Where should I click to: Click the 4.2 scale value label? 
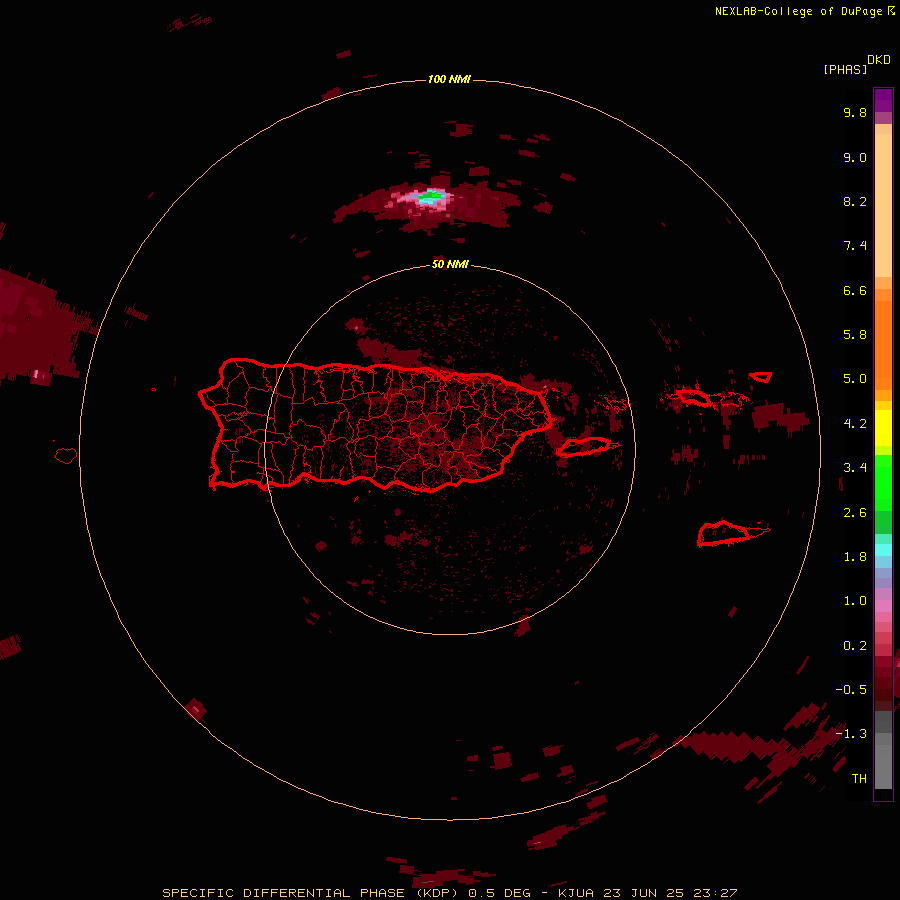855,424
